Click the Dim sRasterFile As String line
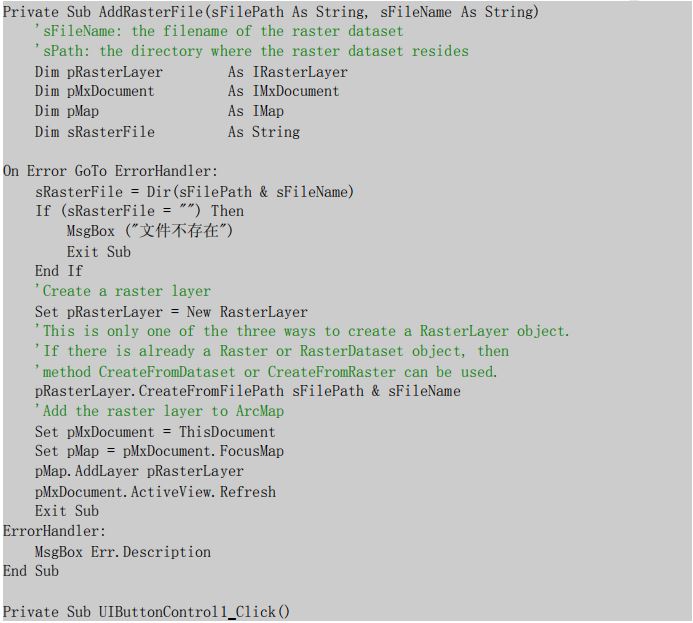The image size is (693, 623). [167, 132]
